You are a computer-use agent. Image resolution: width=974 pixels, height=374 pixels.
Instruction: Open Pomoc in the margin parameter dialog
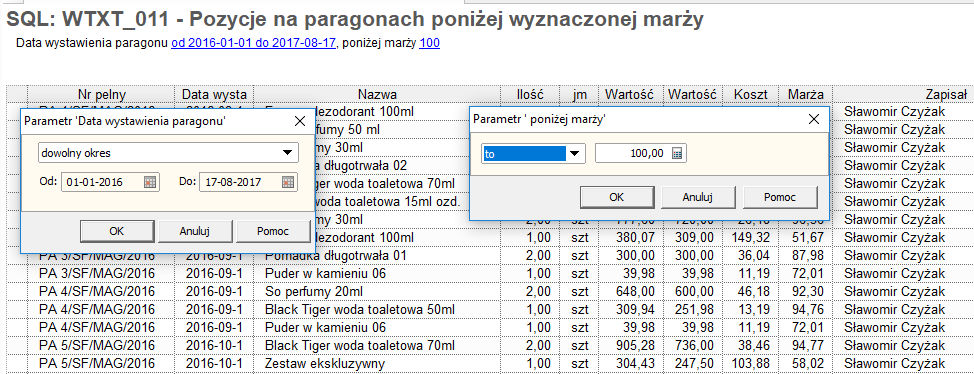pyautogui.click(x=780, y=197)
